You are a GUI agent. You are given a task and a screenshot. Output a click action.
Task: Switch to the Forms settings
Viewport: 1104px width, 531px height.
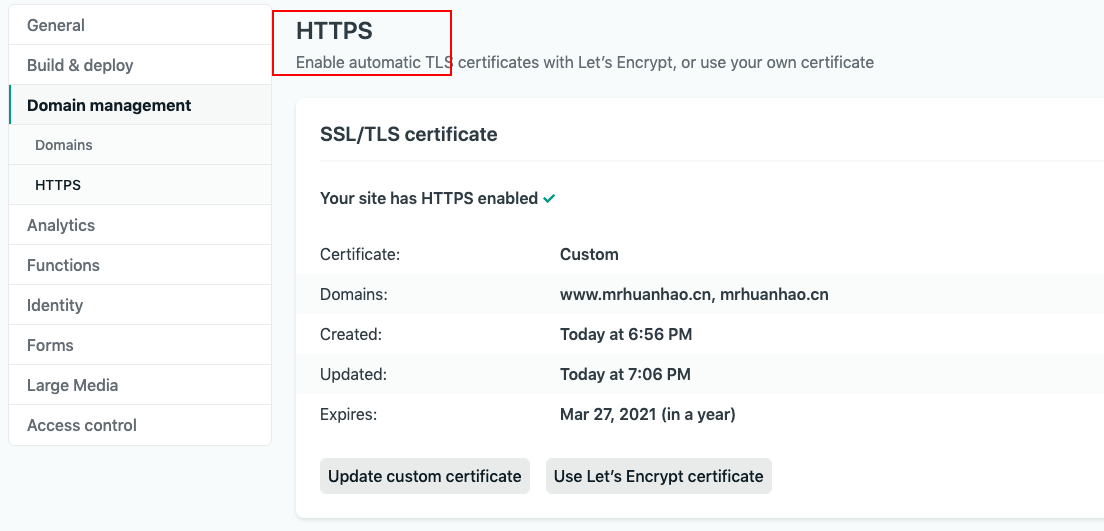pyautogui.click(x=50, y=345)
